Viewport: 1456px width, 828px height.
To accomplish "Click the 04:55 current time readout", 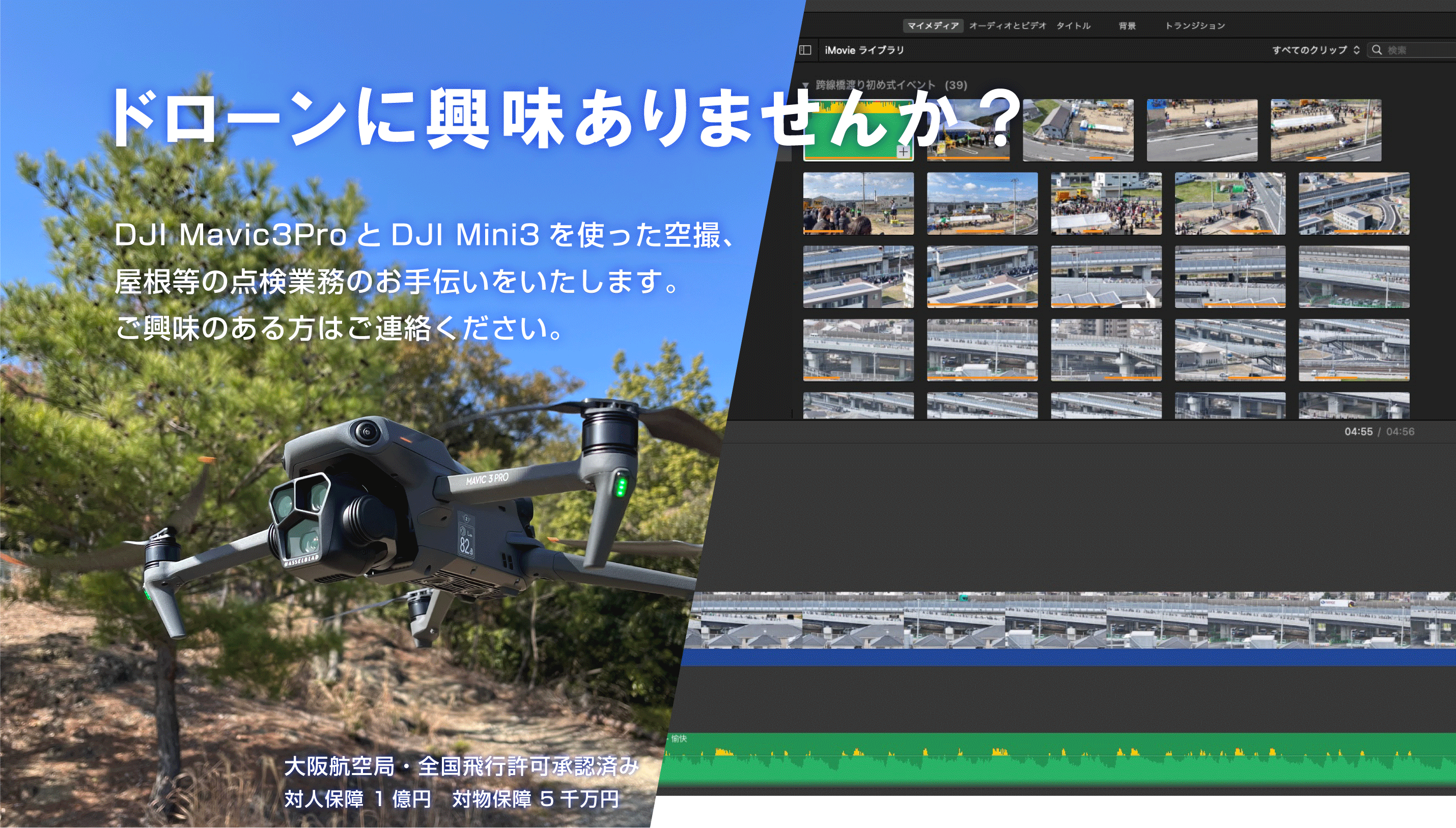I will tap(1358, 432).
